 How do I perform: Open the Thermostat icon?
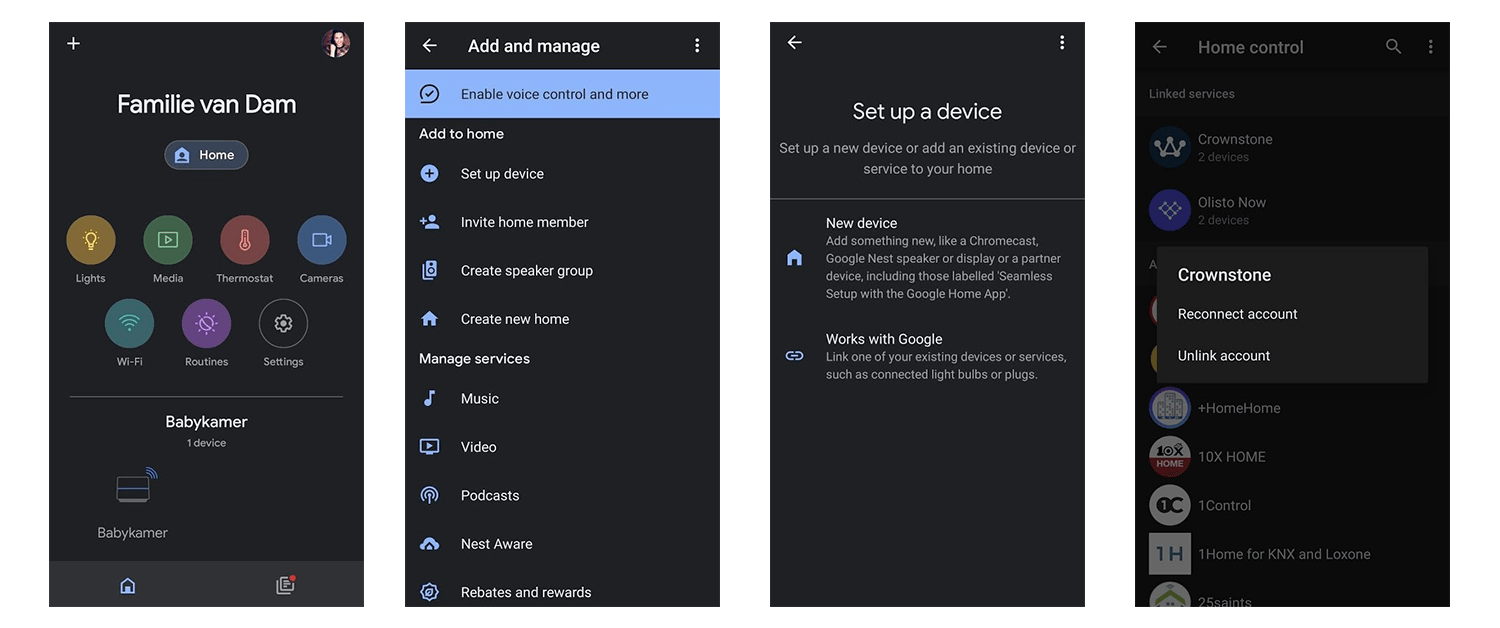click(x=245, y=240)
